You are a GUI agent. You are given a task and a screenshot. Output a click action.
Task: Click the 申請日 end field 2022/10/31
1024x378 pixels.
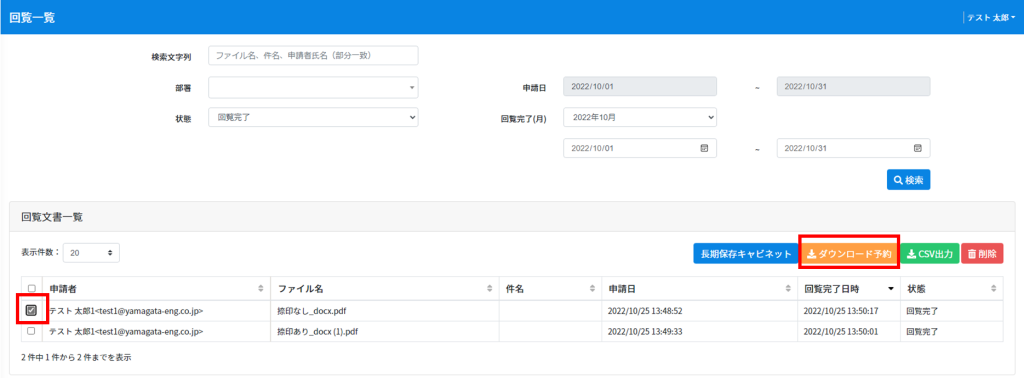coord(854,87)
